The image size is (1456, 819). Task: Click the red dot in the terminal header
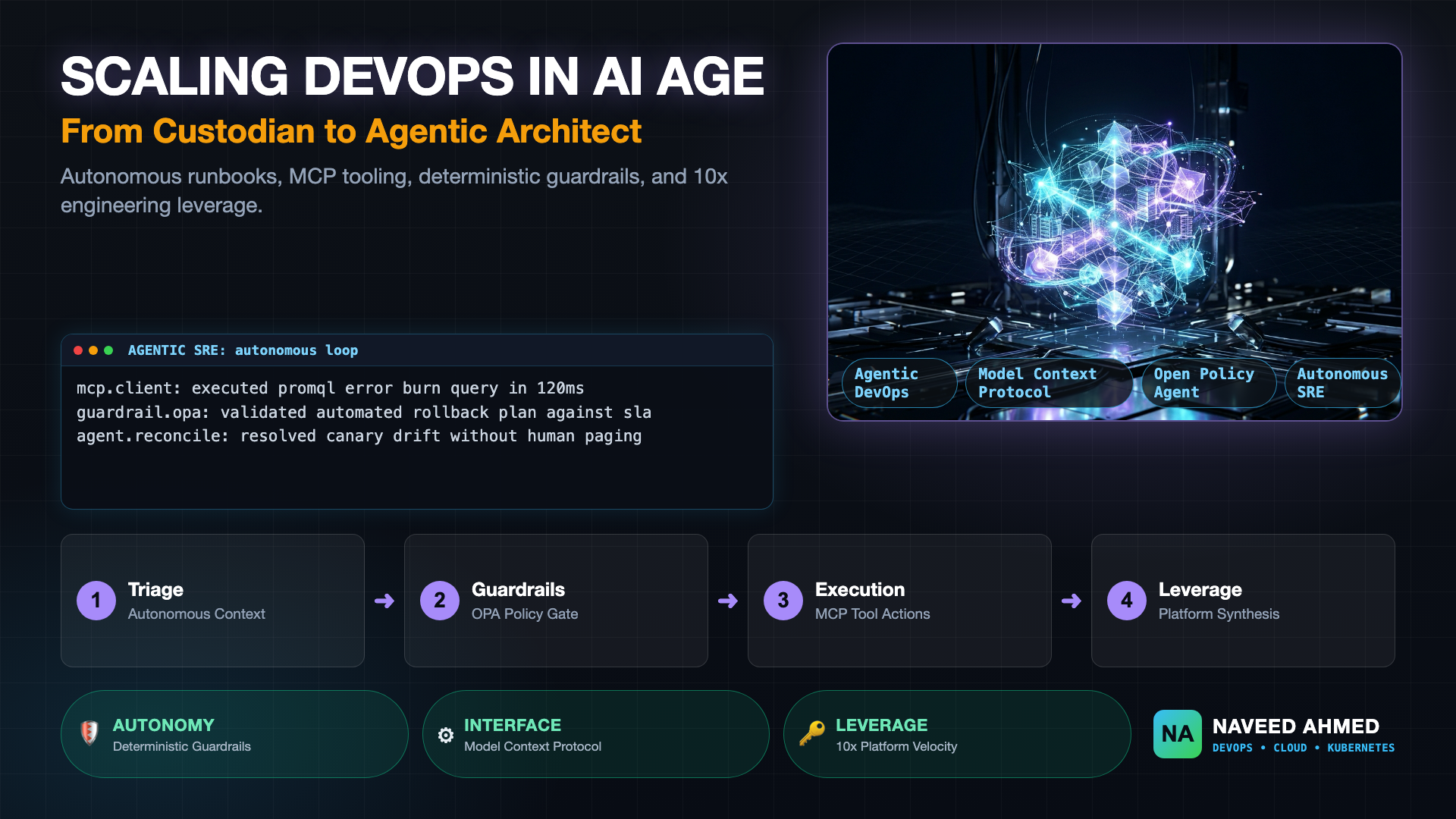(78, 350)
